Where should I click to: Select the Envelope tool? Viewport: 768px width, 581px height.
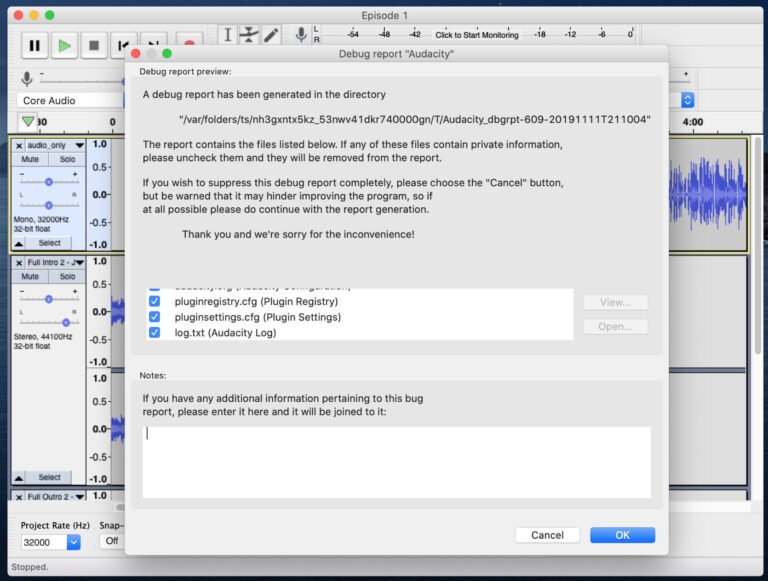(249, 35)
